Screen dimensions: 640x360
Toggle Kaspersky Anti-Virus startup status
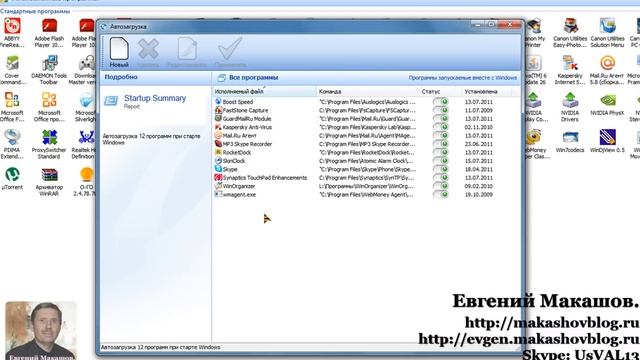coord(440,127)
